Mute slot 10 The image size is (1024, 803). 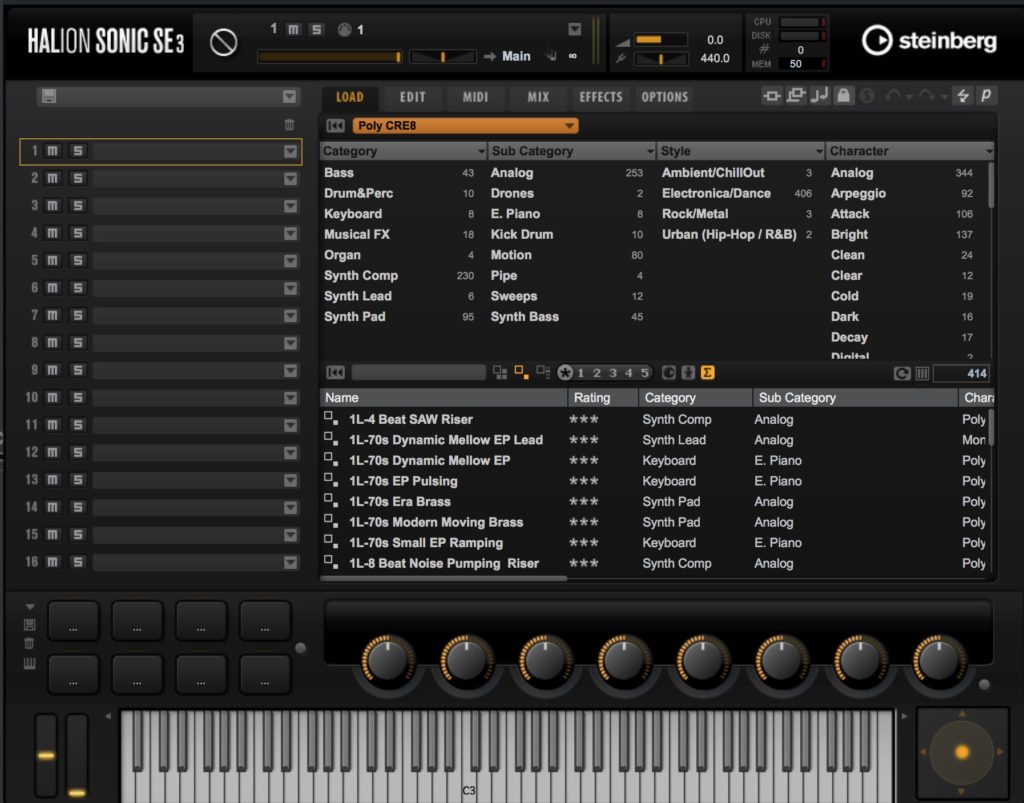click(x=52, y=398)
